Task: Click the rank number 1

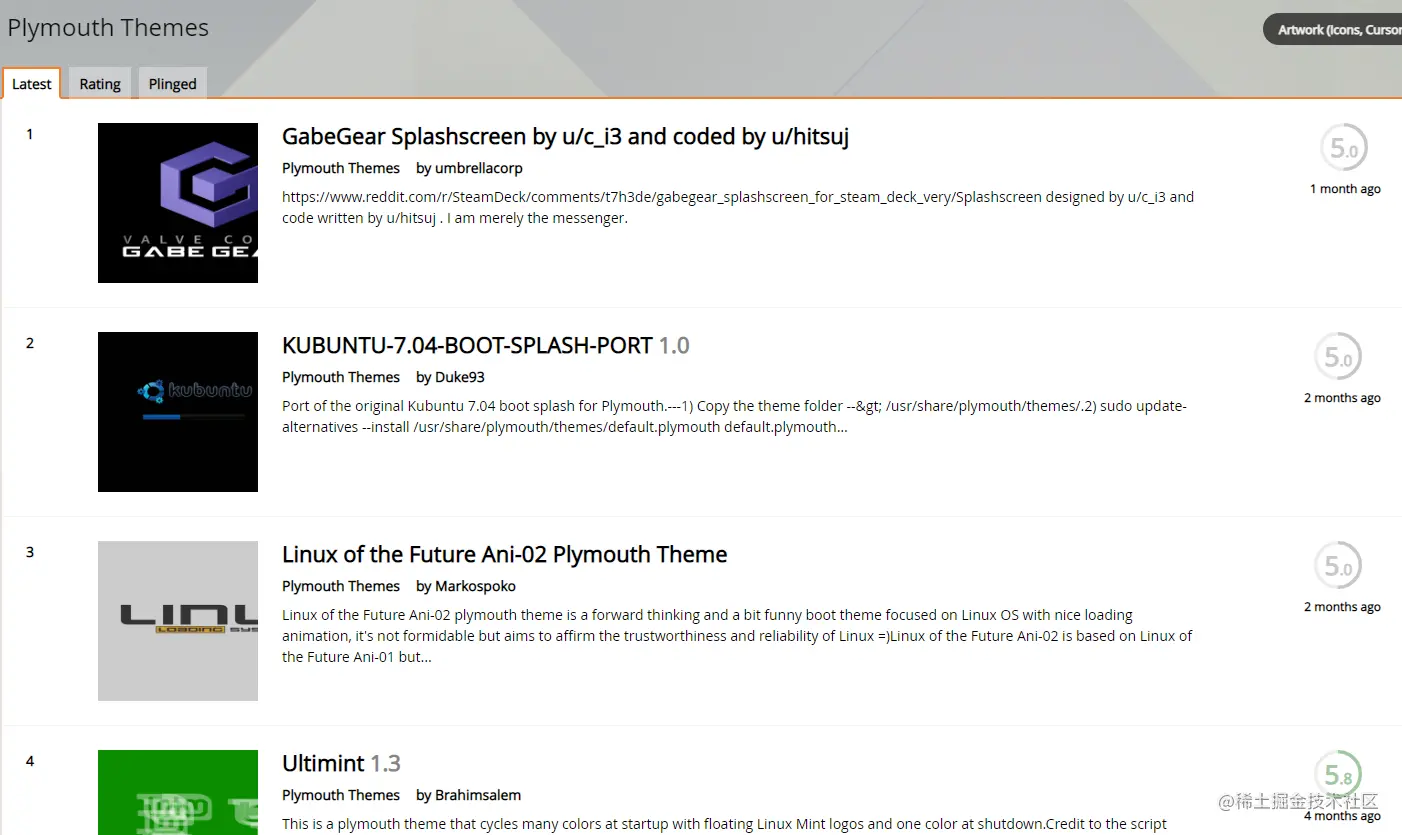Action: 30,134
